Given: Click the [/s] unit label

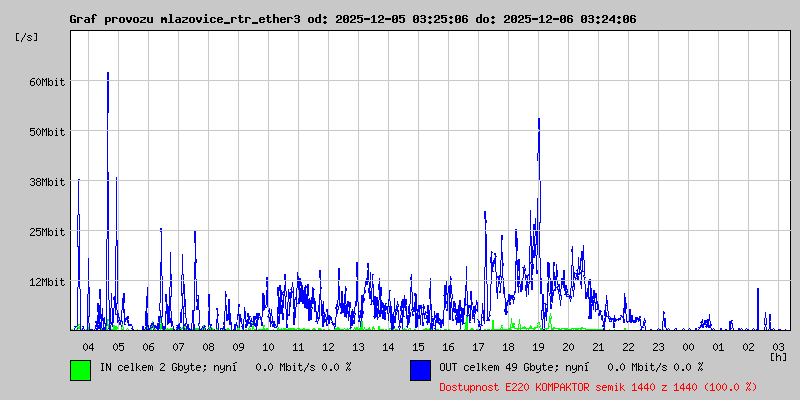Looking at the screenshot, I should pos(27,37).
